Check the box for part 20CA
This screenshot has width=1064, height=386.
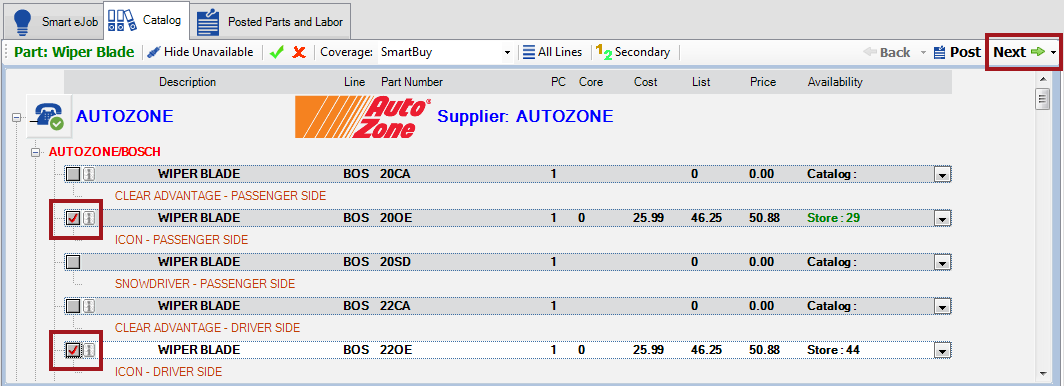coord(73,174)
